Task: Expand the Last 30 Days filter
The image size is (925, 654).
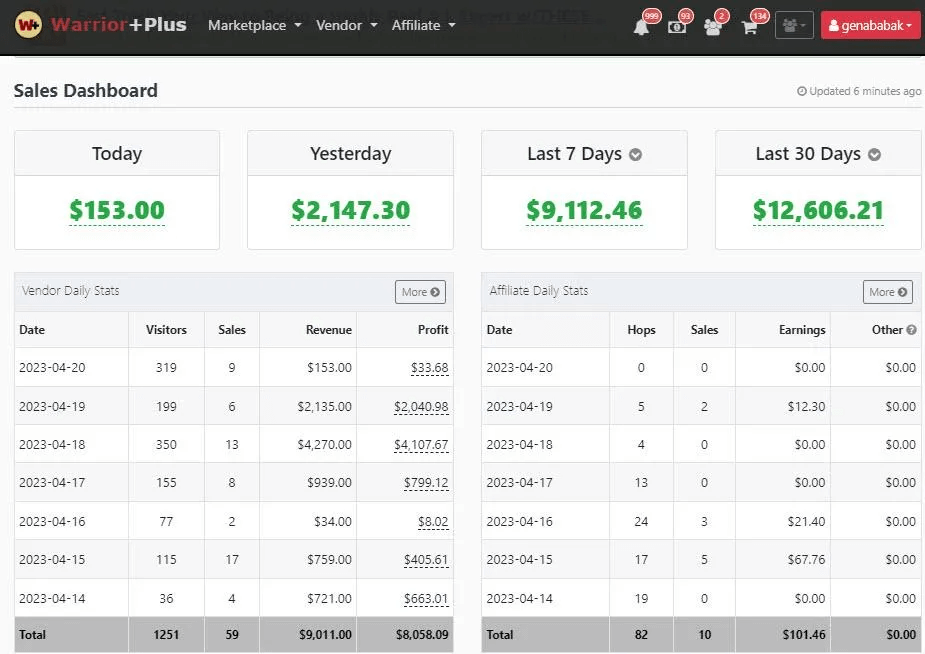Action: click(874, 153)
